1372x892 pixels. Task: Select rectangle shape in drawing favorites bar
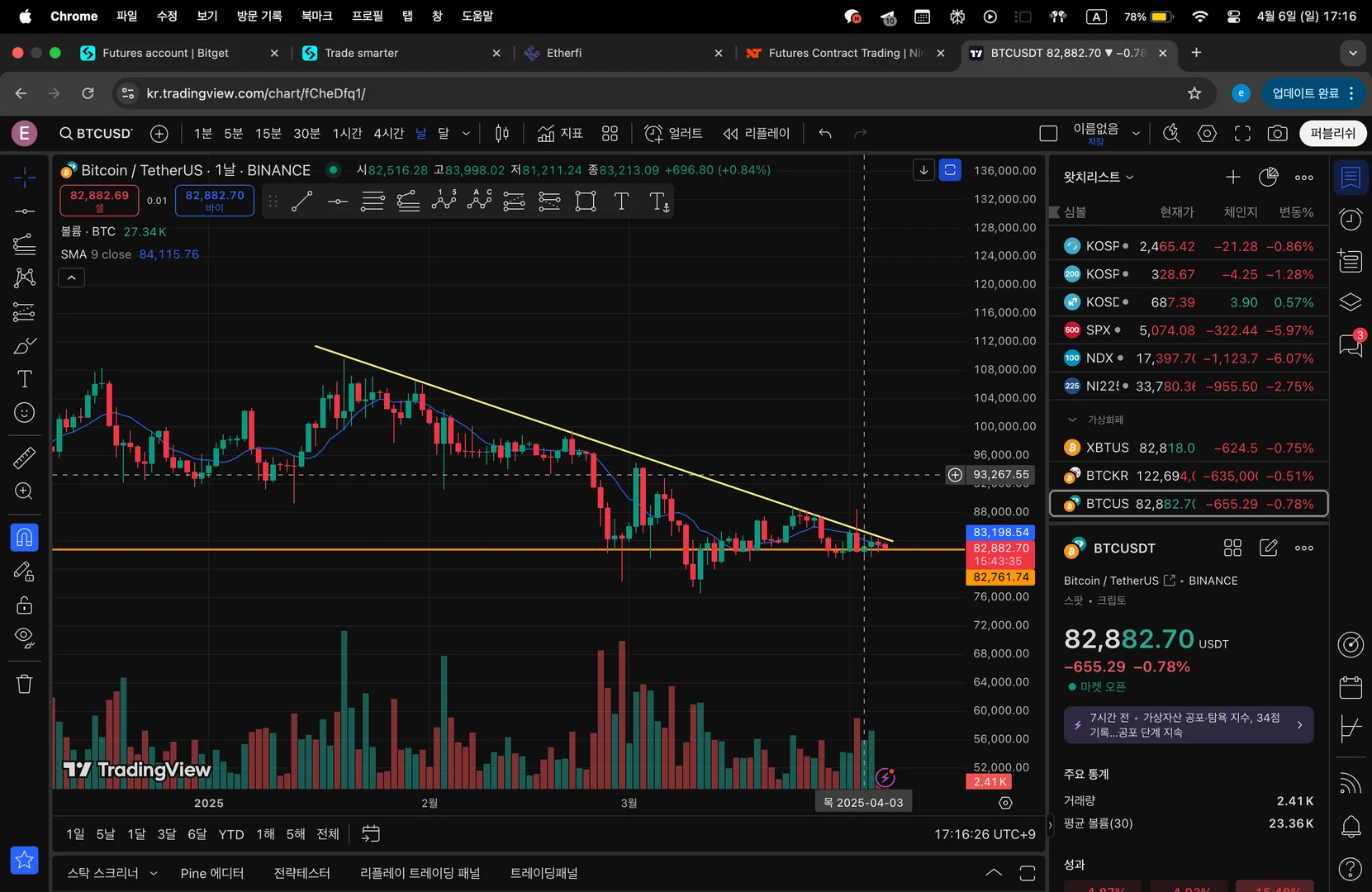point(586,201)
